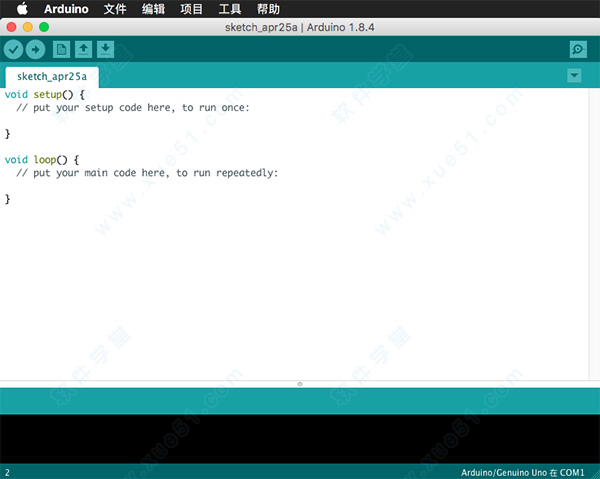Image resolution: width=600 pixels, height=479 pixels.
Task: Open the 文件 menu
Action: click(115, 9)
